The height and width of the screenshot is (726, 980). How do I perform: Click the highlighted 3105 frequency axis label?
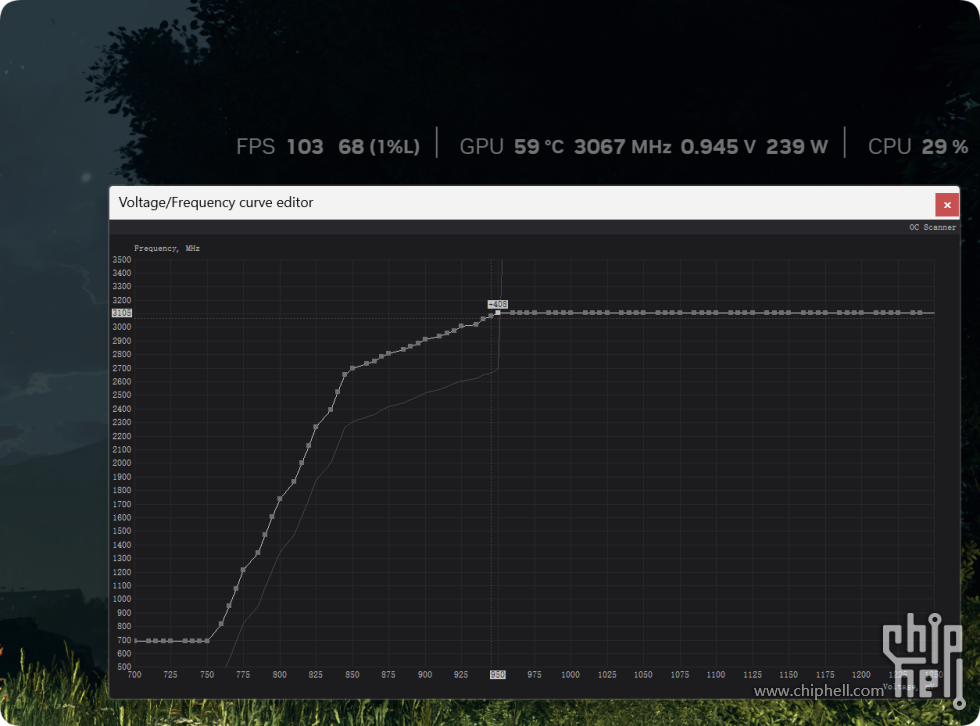[x=122, y=313]
